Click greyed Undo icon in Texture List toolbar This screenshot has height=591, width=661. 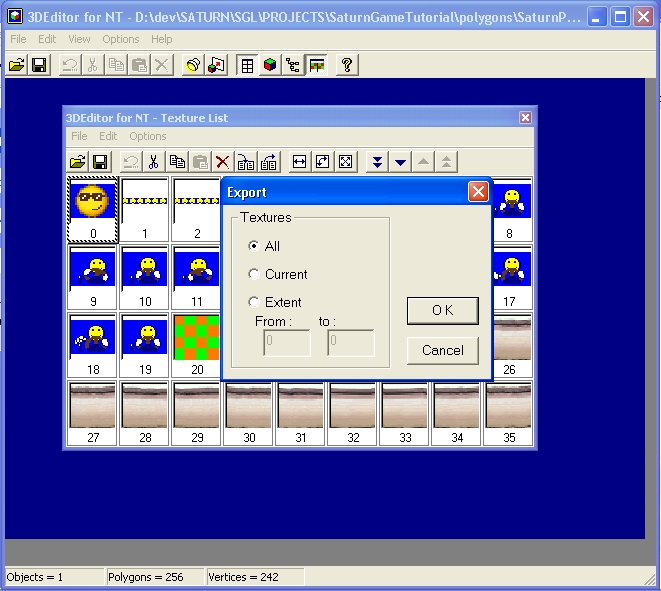(131, 162)
